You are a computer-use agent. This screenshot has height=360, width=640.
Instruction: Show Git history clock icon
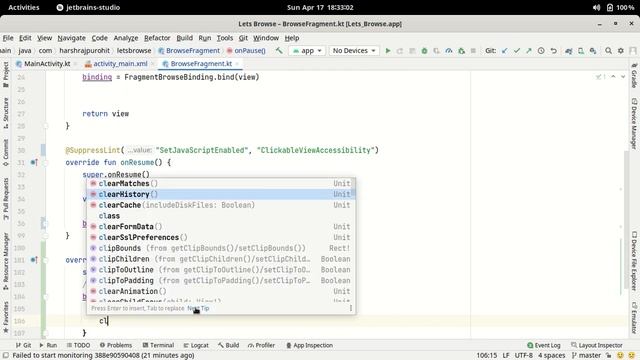pos(541,51)
